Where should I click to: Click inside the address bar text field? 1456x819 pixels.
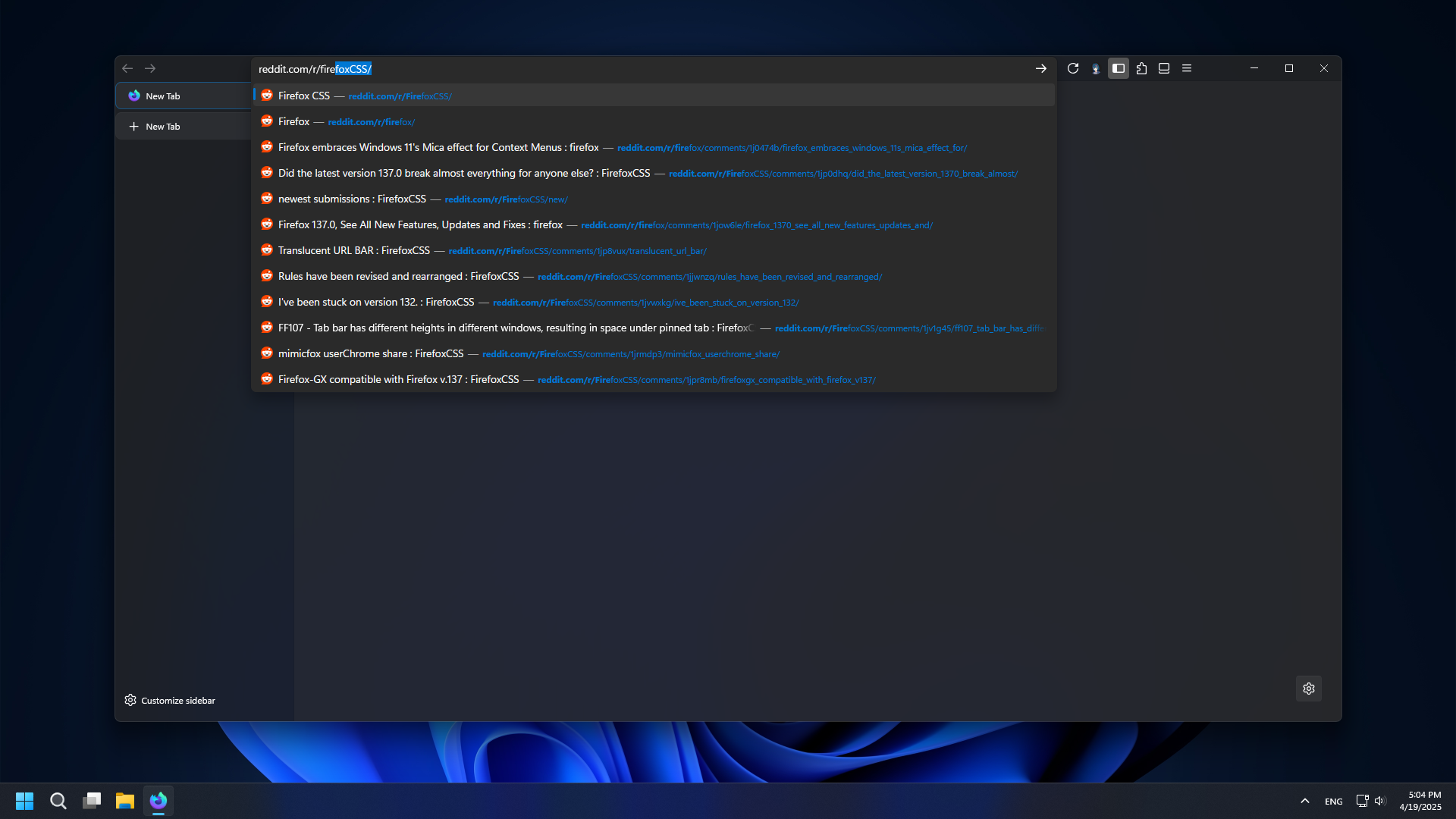(x=607, y=69)
